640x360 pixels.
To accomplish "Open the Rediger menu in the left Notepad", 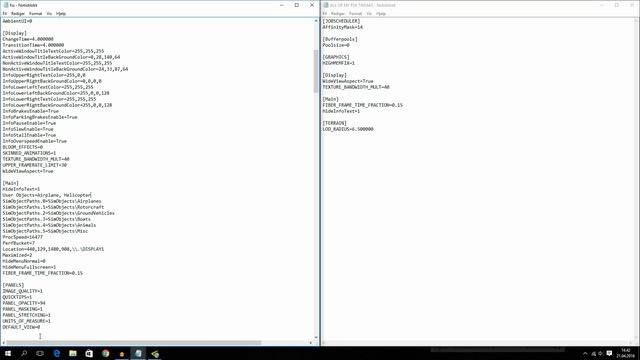I will pos(18,13).
